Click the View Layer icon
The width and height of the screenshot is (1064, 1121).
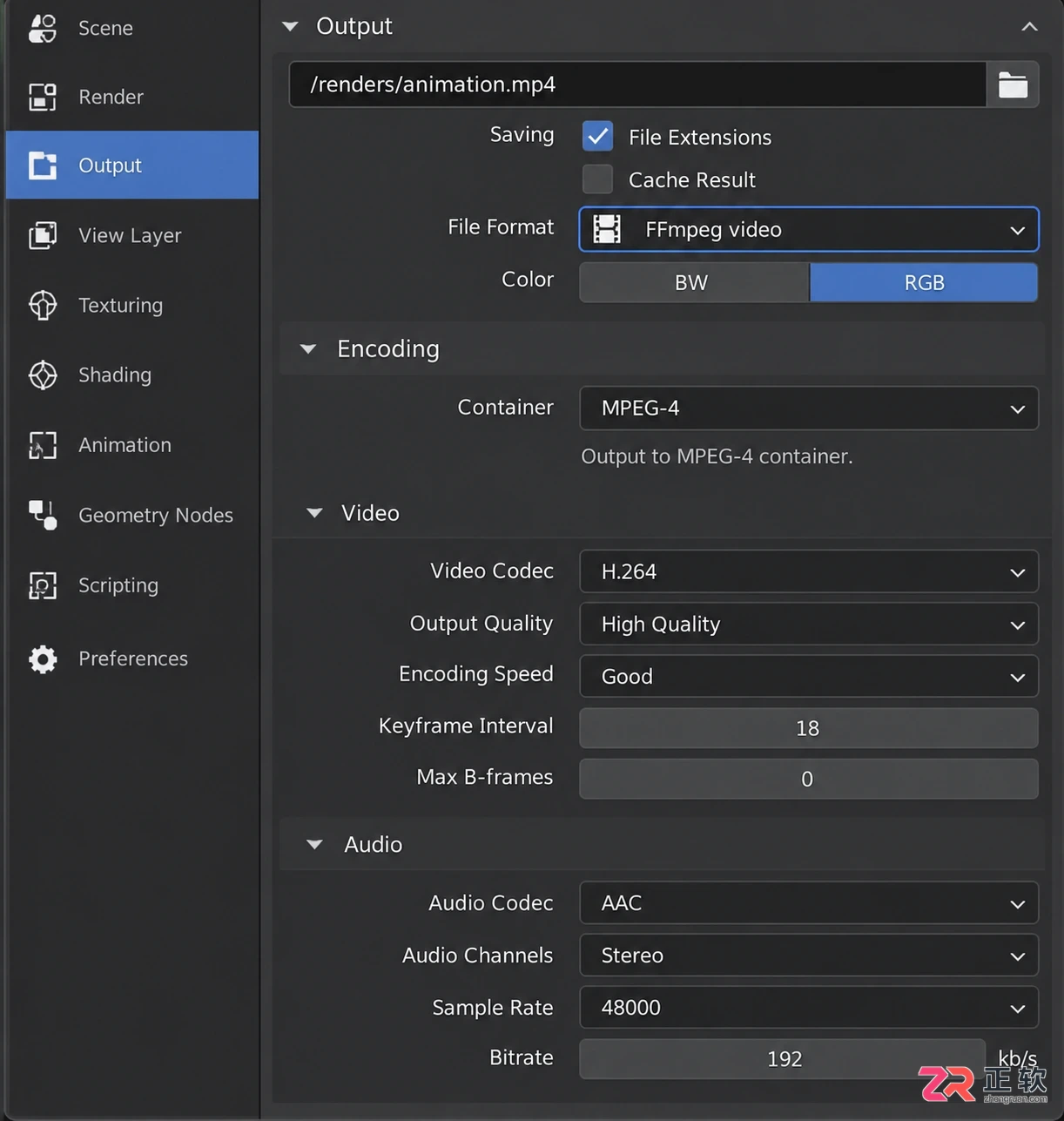[x=43, y=235]
